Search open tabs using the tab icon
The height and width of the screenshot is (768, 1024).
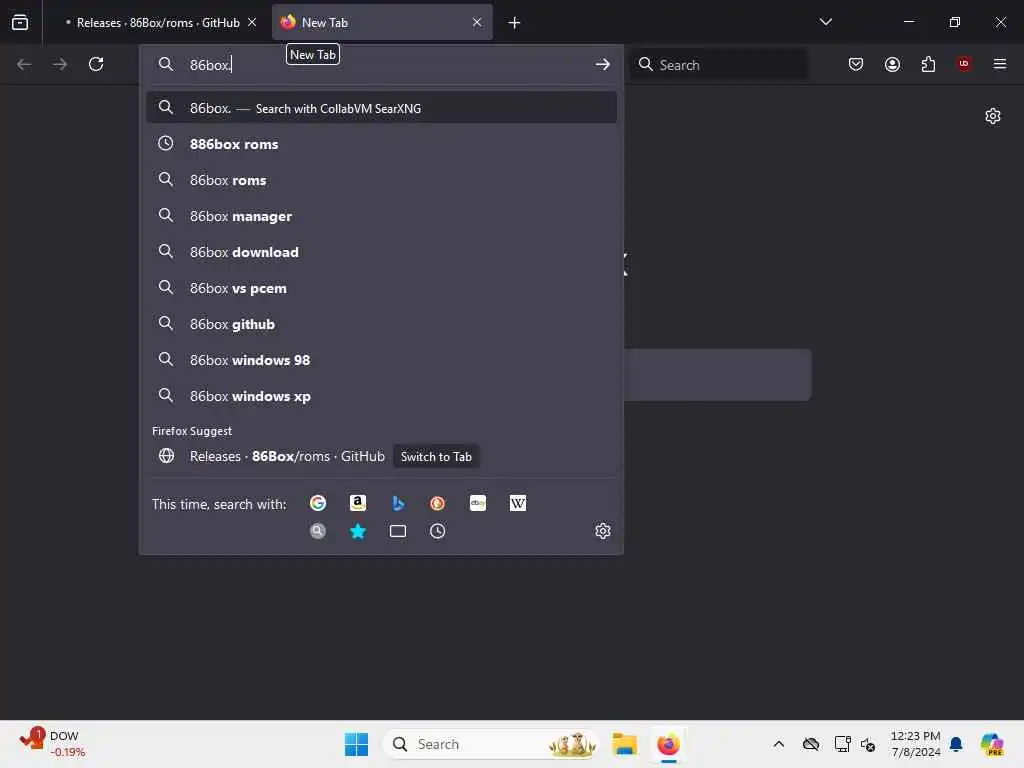click(398, 531)
